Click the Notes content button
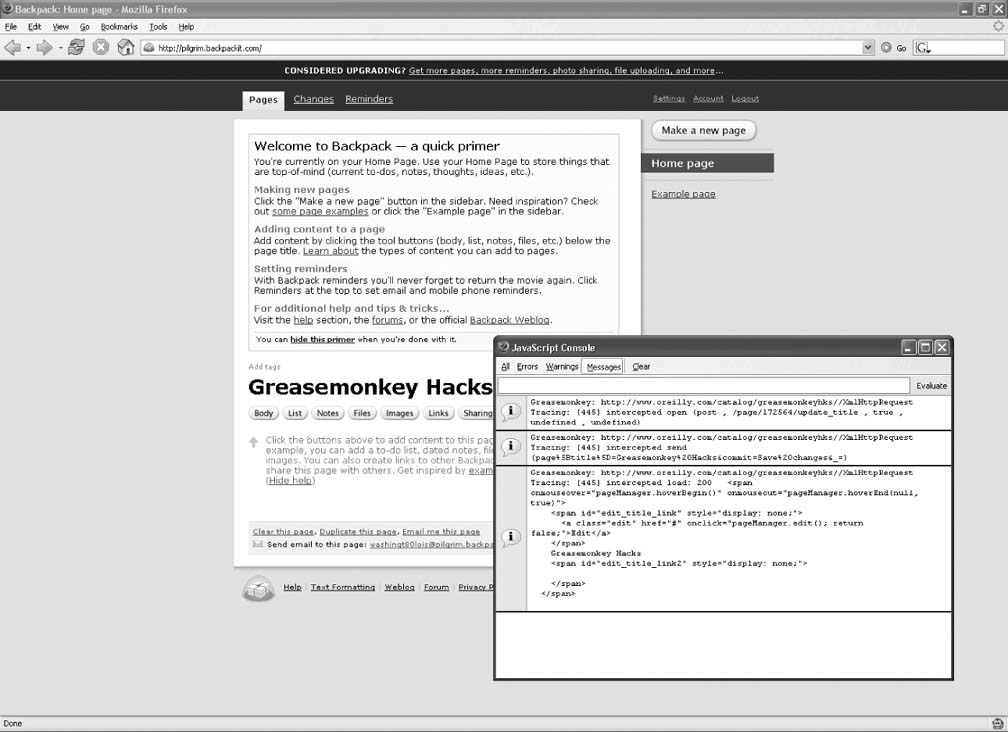Viewport: 1008px width, 732px height. (327, 413)
